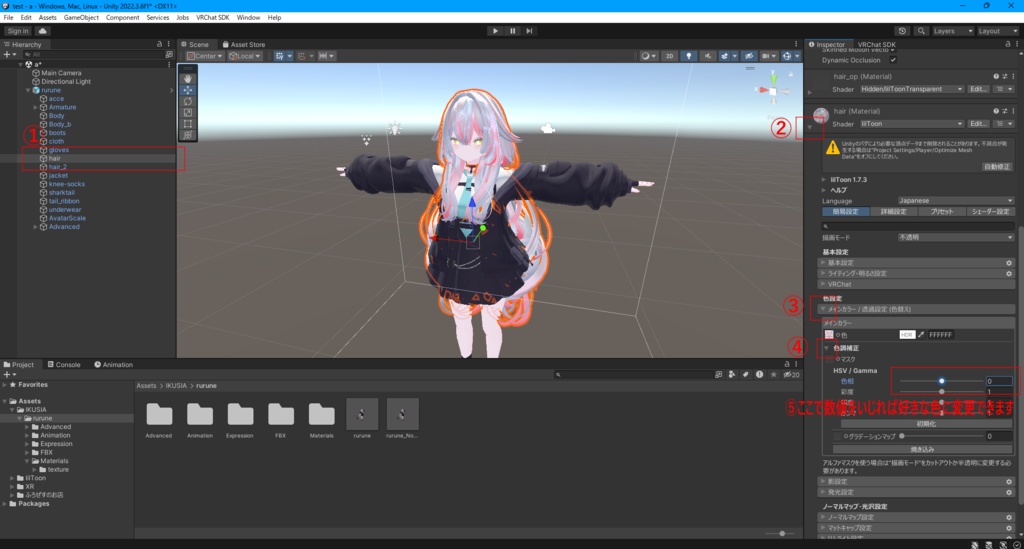Open the cloud services icon
The height and width of the screenshot is (549, 1024).
(x=42, y=31)
